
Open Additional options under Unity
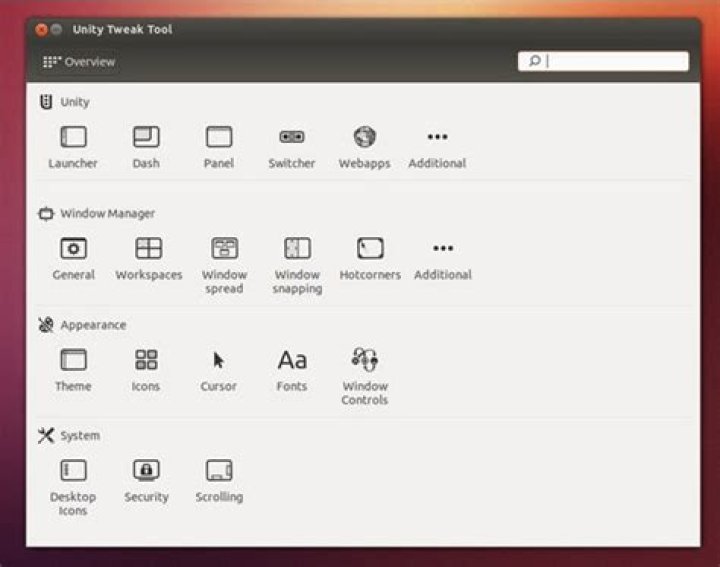(x=437, y=137)
